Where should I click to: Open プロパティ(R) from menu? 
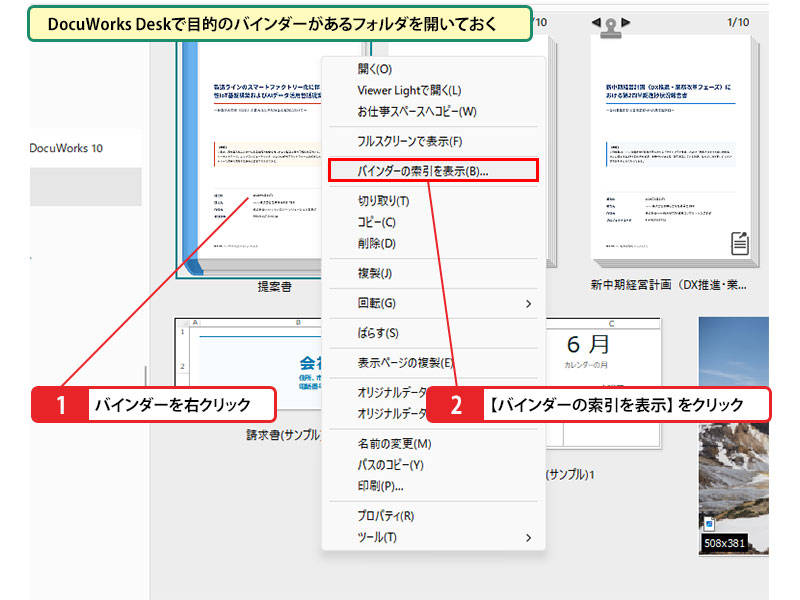386,516
